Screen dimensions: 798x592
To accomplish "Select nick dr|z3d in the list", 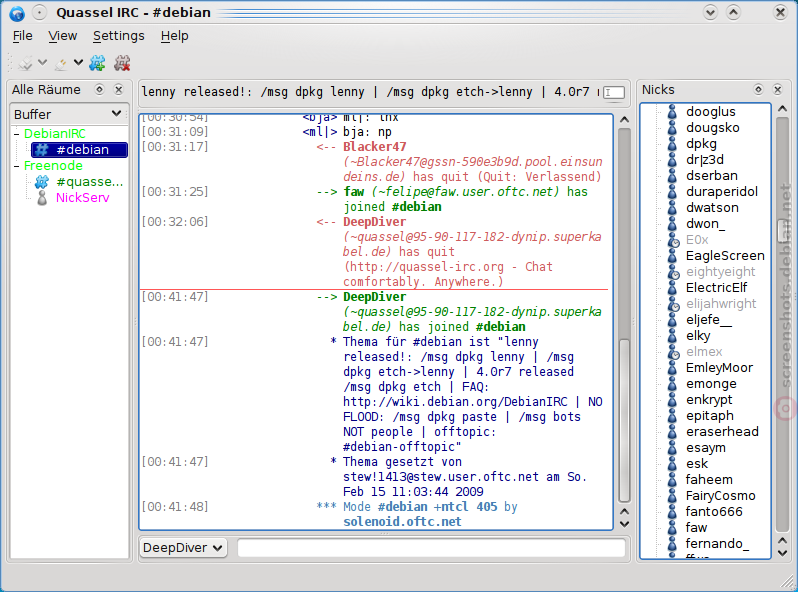I will pyautogui.click(x=705, y=160).
